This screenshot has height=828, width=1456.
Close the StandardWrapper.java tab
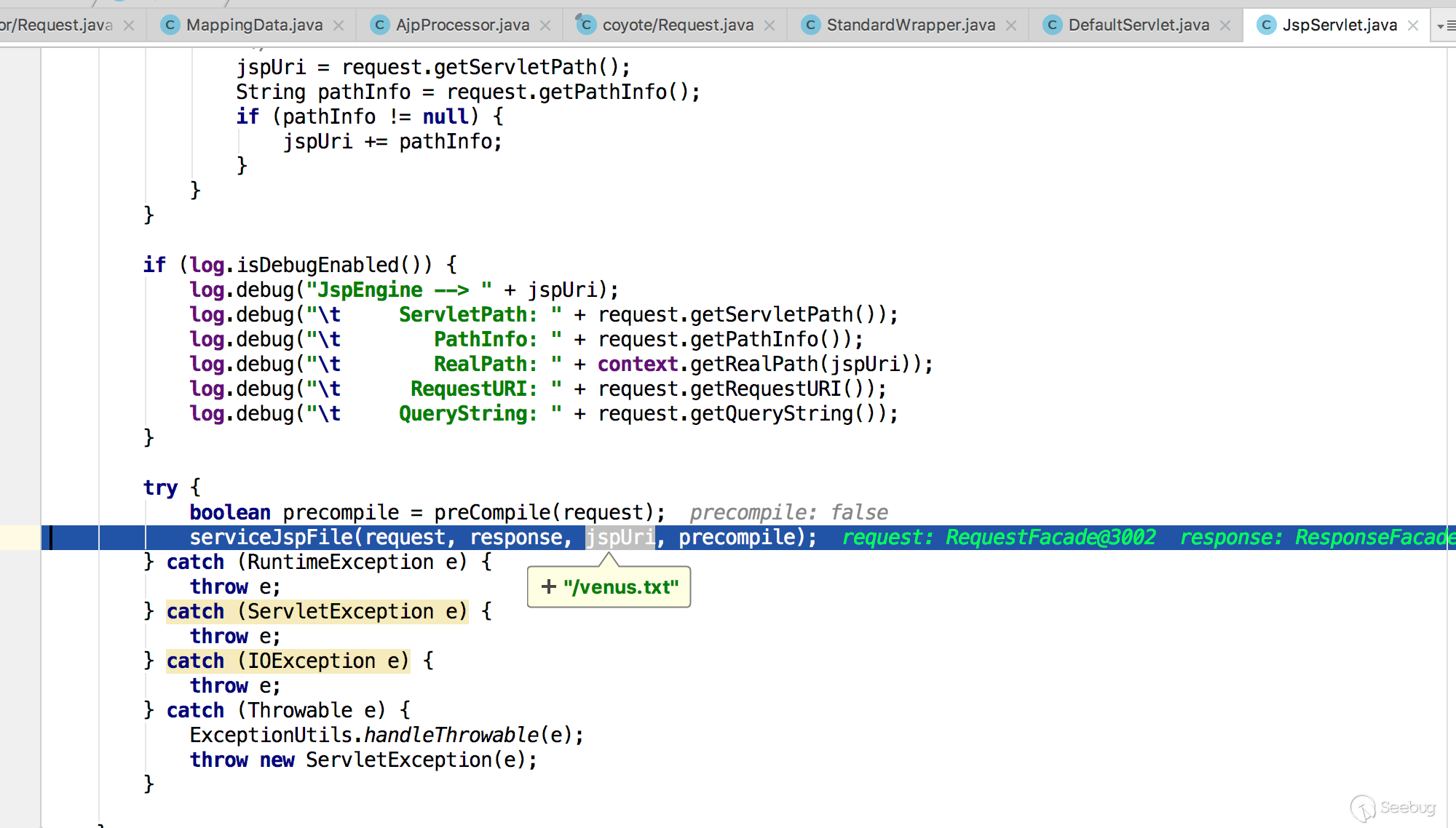point(1011,25)
